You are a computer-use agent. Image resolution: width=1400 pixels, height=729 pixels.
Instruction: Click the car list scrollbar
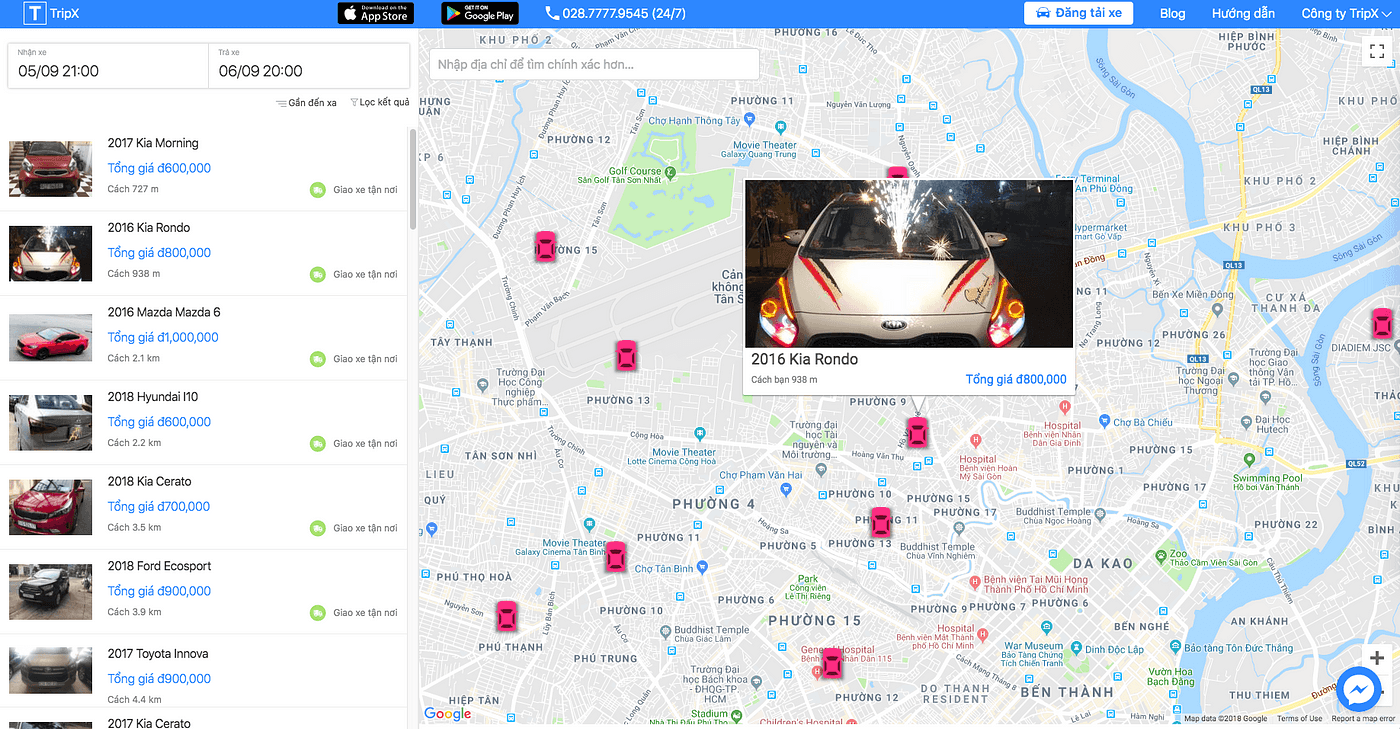(413, 179)
